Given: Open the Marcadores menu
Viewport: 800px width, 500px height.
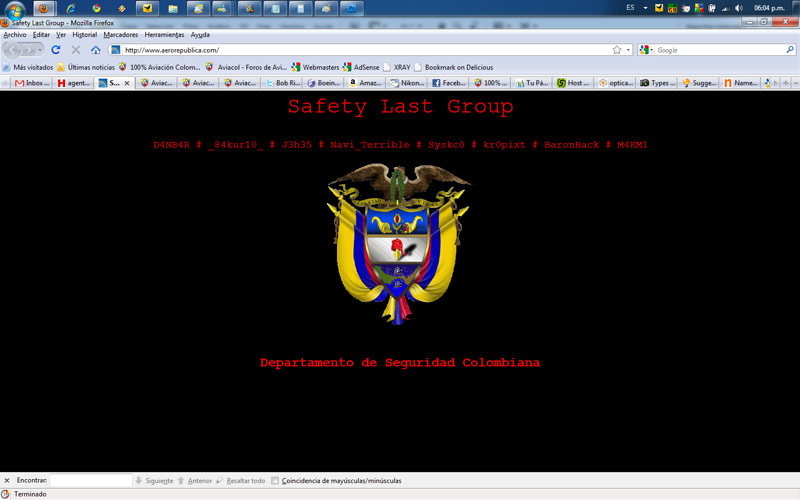Looking at the screenshot, I should coord(120,35).
